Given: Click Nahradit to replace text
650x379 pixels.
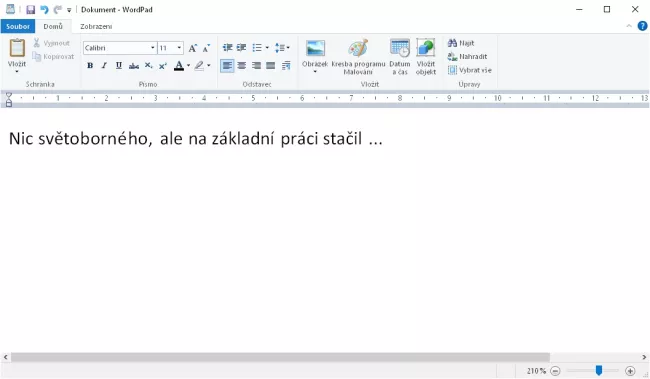Looking at the screenshot, I should [x=467, y=56].
